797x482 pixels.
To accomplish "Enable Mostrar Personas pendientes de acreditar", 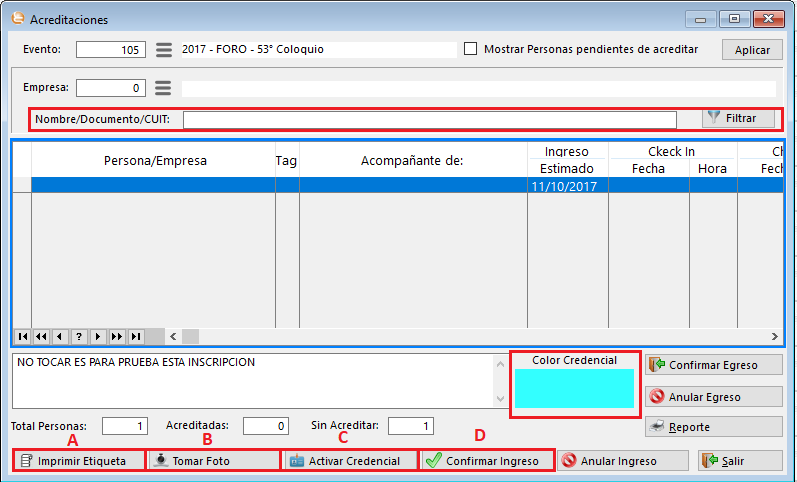I will pyautogui.click(x=471, y=49).
